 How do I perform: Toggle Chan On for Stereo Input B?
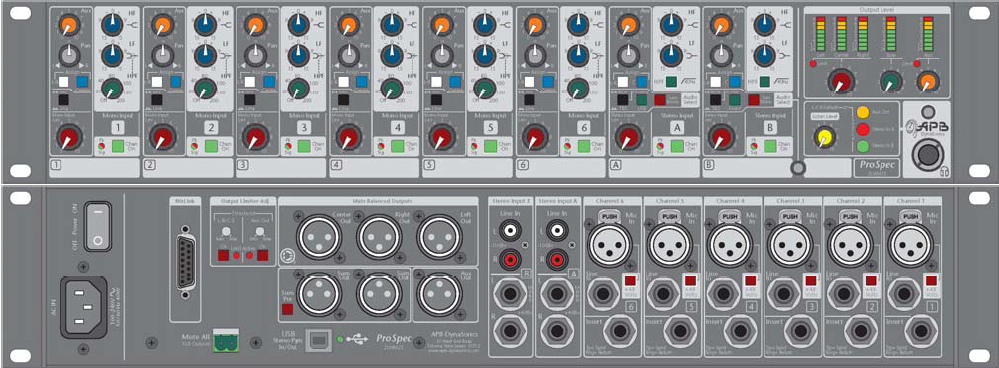click(770, 146)
